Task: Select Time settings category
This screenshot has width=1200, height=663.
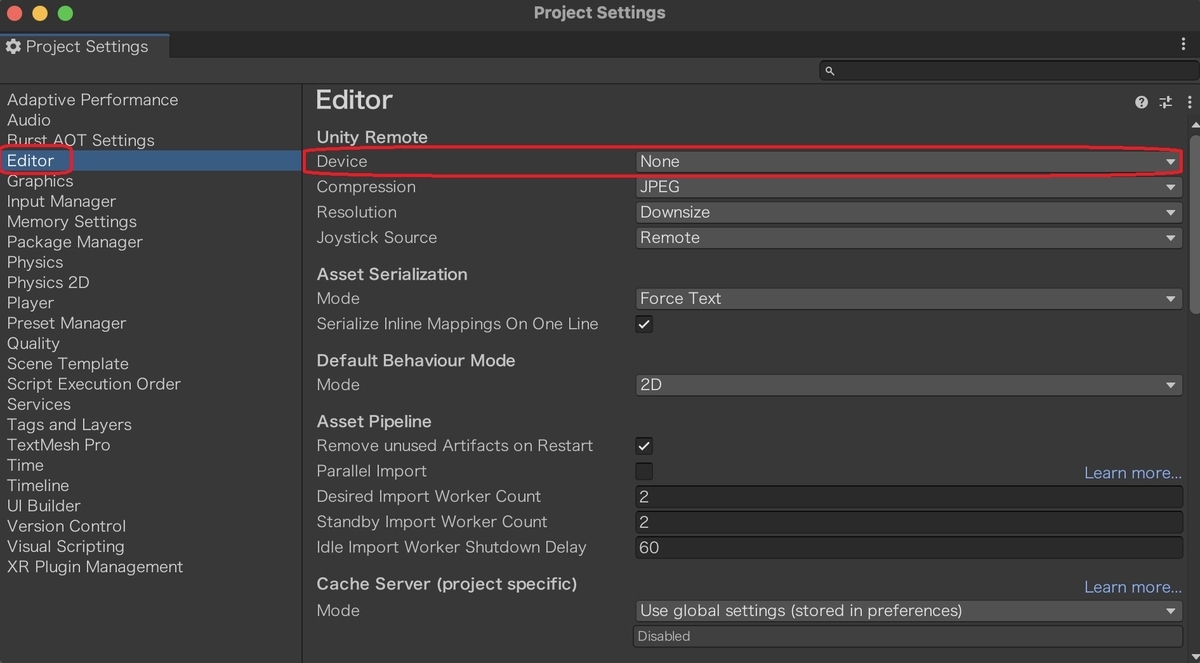Action: (25, 465)
